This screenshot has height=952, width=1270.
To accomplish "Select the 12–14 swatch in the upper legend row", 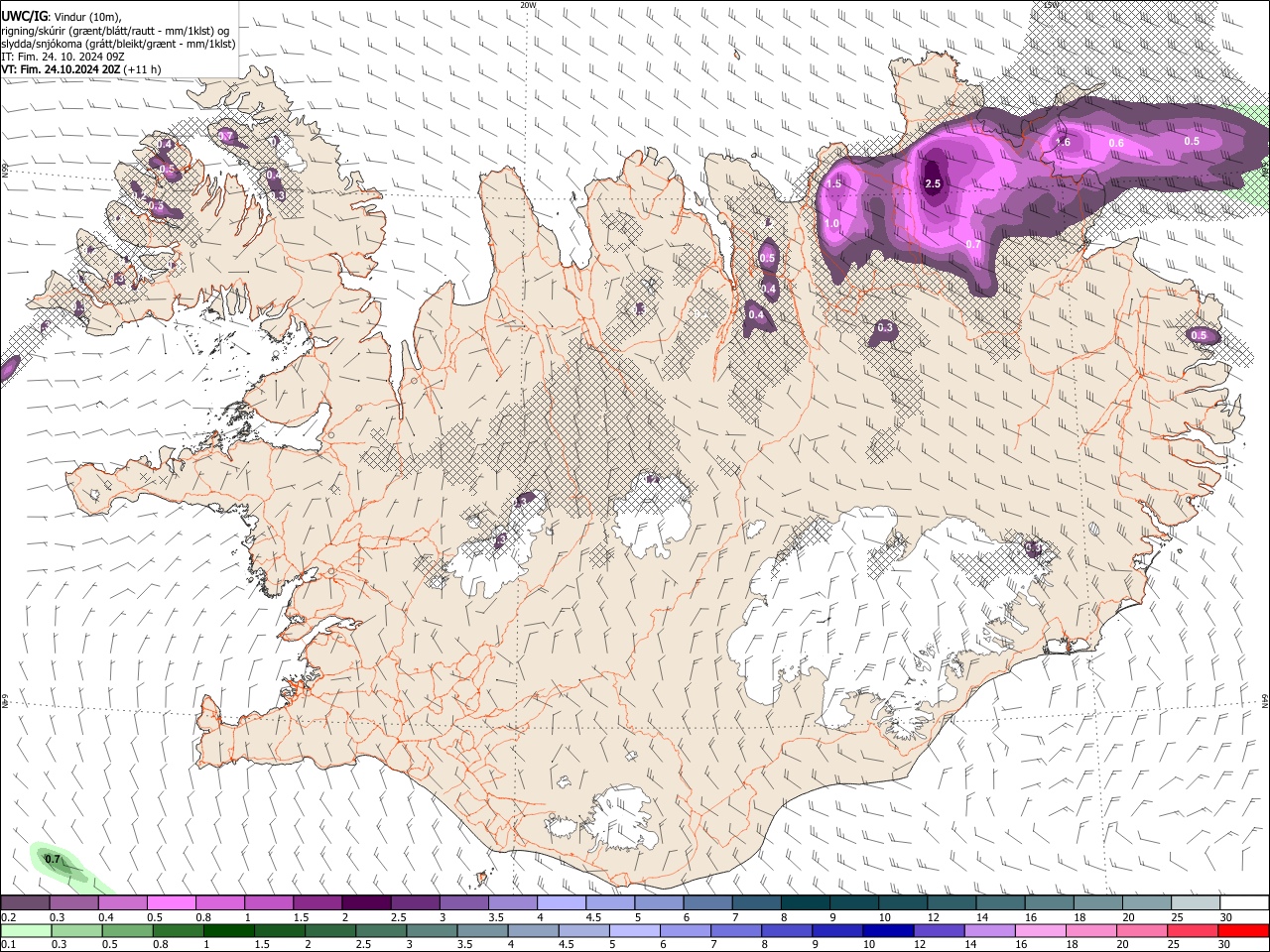I will click(952, 902).
